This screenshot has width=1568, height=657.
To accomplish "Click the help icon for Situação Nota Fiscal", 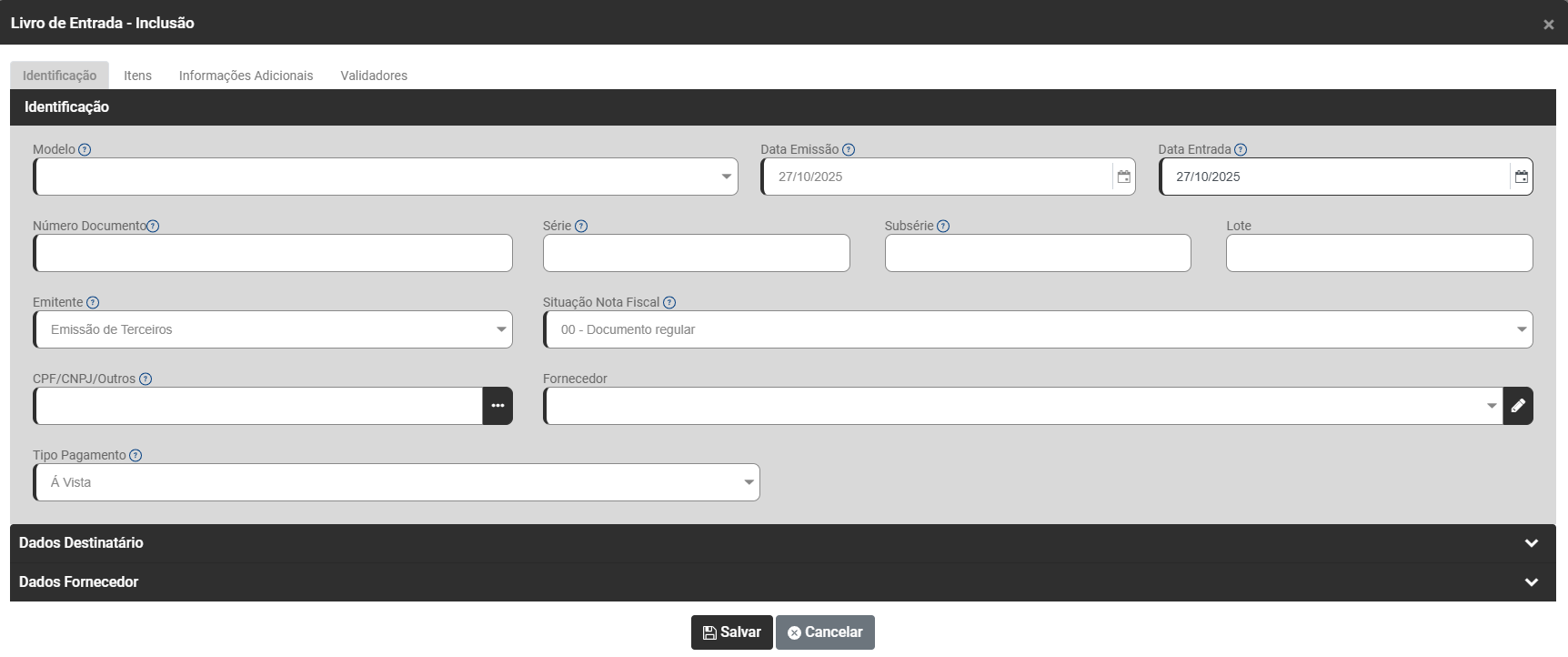I will coord(669,303).
